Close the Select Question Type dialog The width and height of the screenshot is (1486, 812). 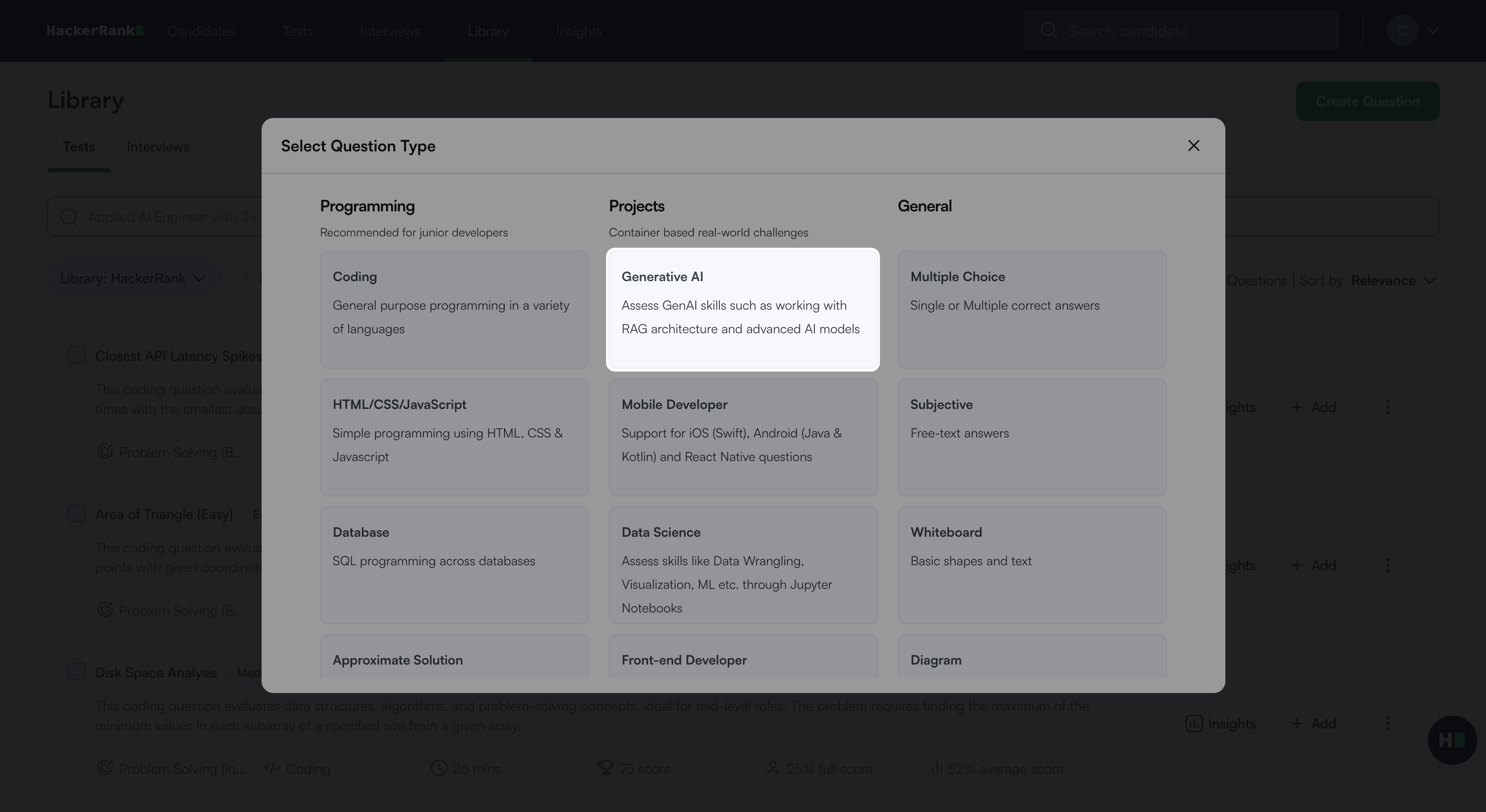coord(1193,146)
